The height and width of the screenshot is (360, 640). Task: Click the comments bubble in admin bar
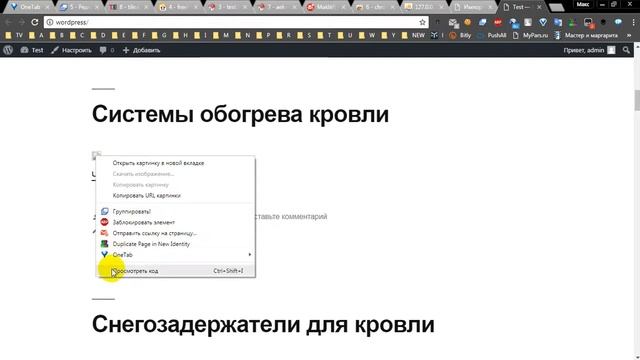tap(107, 50)
